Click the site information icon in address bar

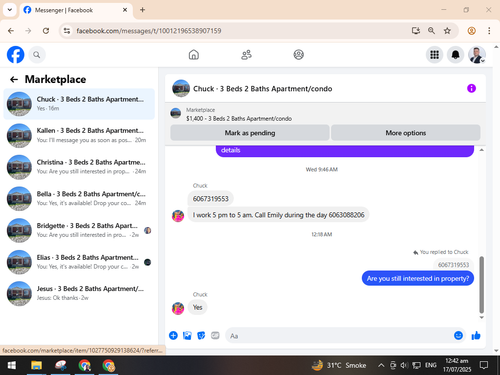(67, 31)
